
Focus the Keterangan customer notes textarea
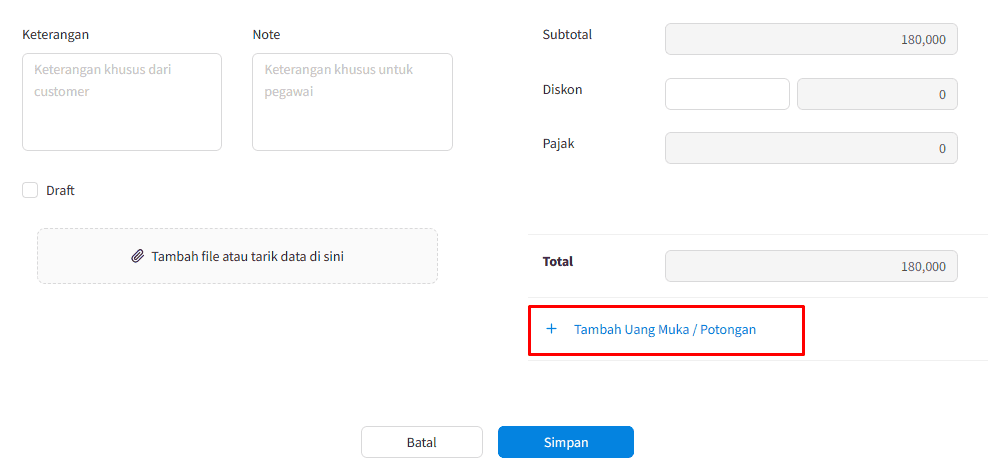(x=122, y=102)
